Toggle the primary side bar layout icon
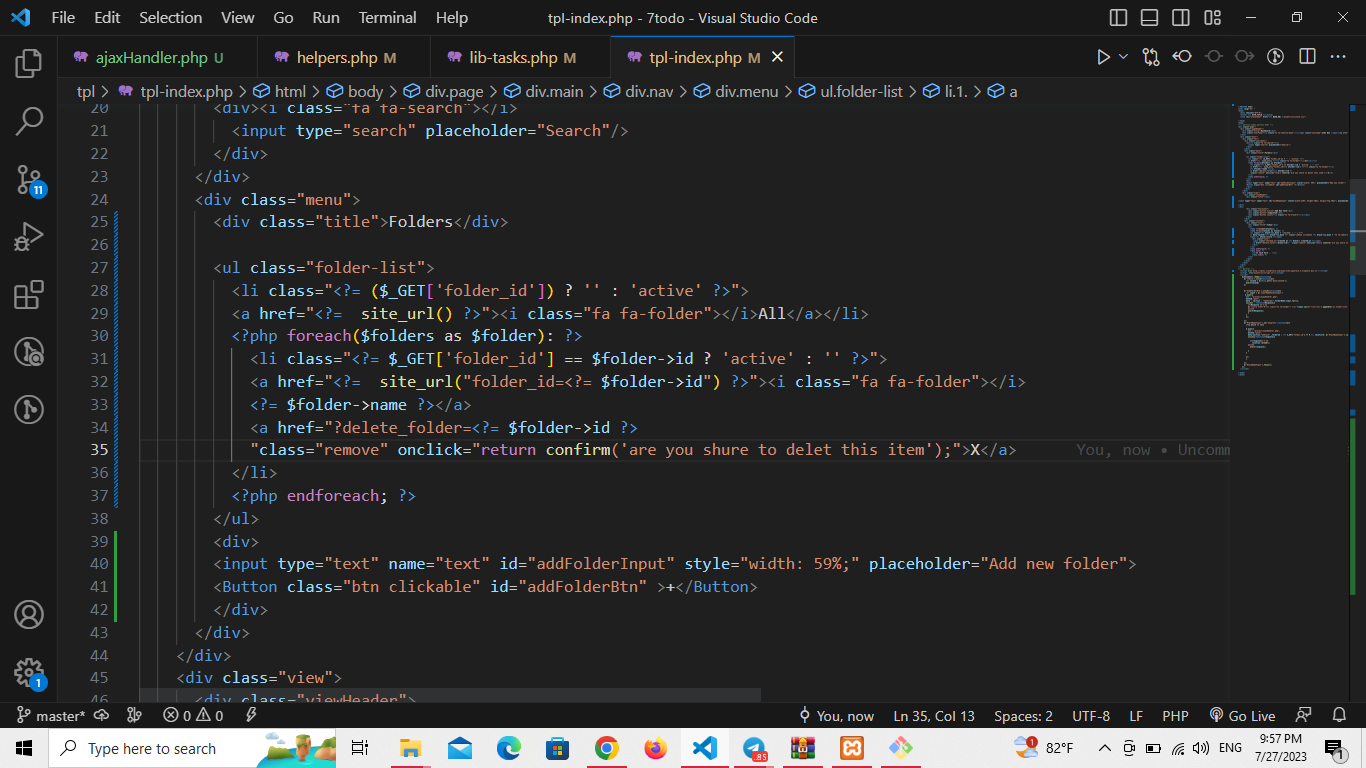Screen dimensions: 1366x768 pos(1119,18)
